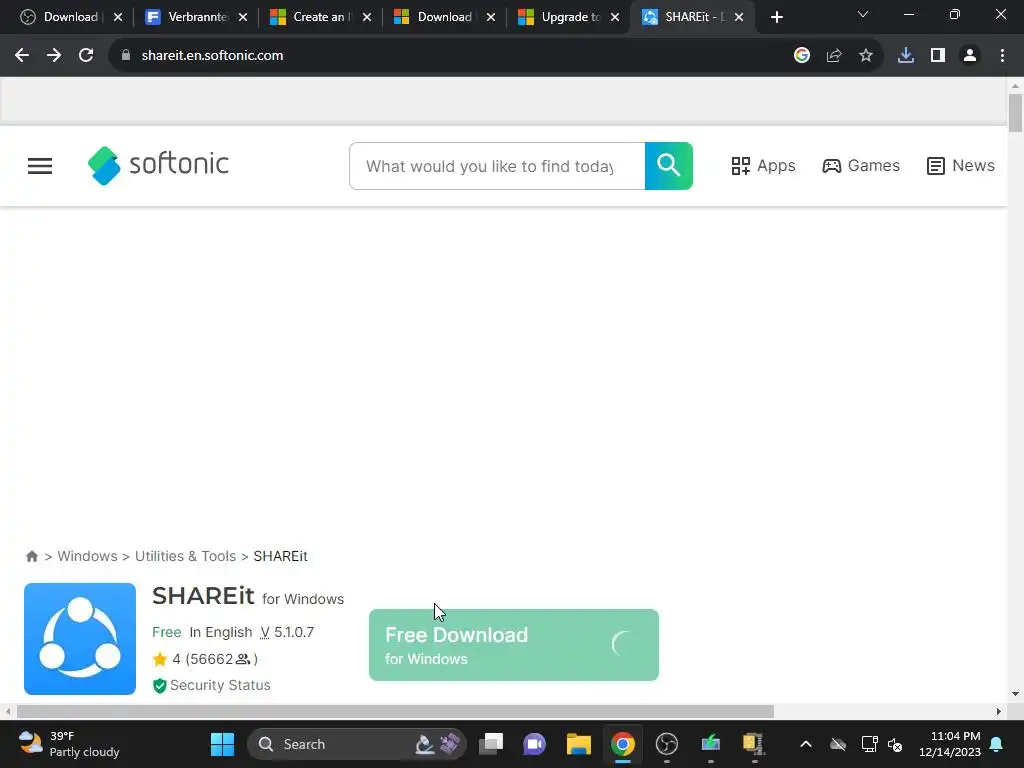Open Teams chat from taskbar
Viewport: 1024px width, 768px height.
[534, 744]
